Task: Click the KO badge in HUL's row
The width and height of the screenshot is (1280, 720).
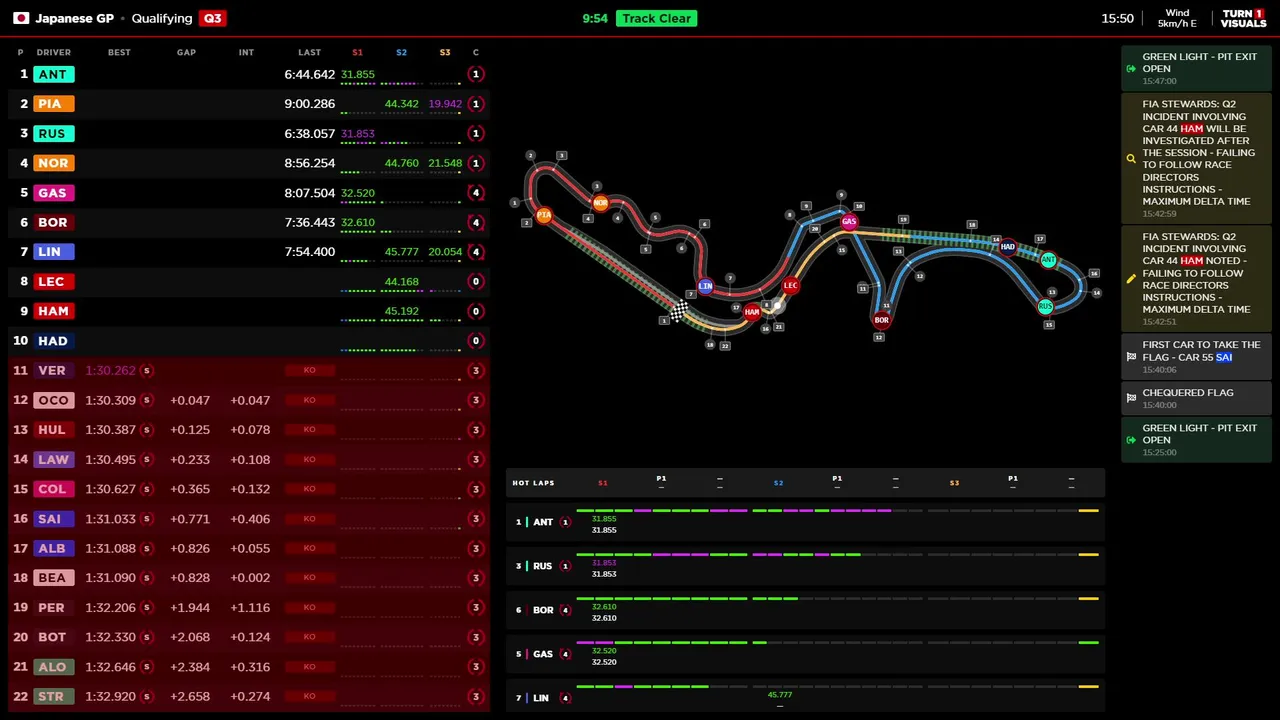Action: (309, 430)
